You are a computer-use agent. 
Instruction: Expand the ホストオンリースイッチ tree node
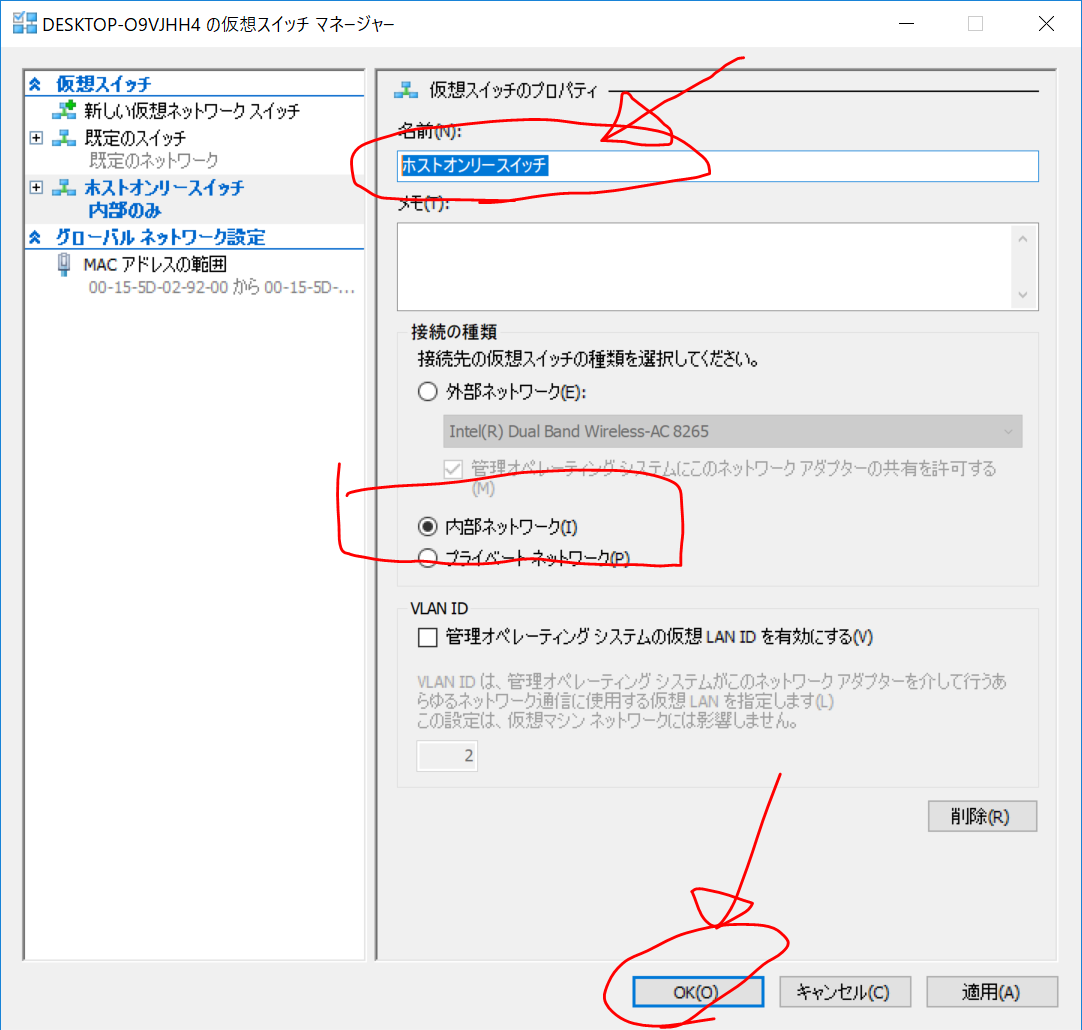click(x=37, y=188)
